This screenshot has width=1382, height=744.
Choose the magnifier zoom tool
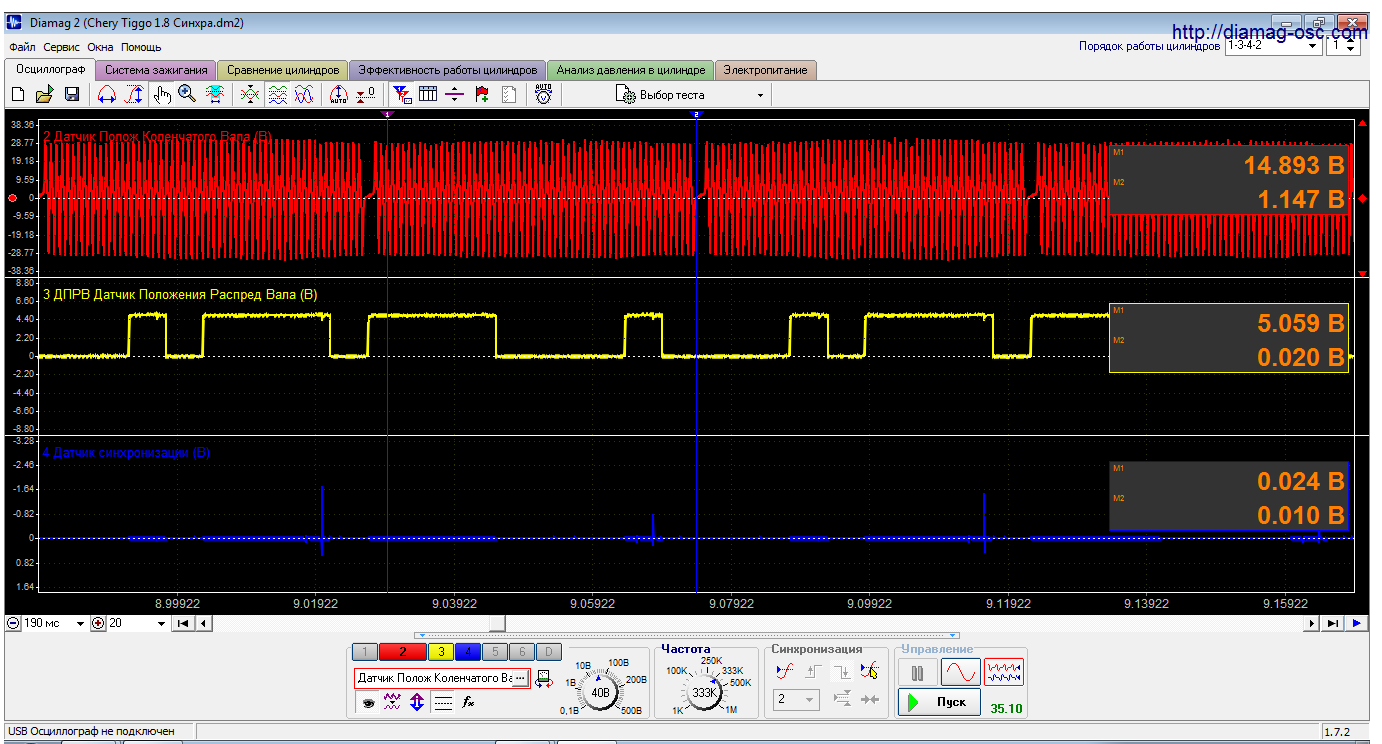tap(187, 94)
